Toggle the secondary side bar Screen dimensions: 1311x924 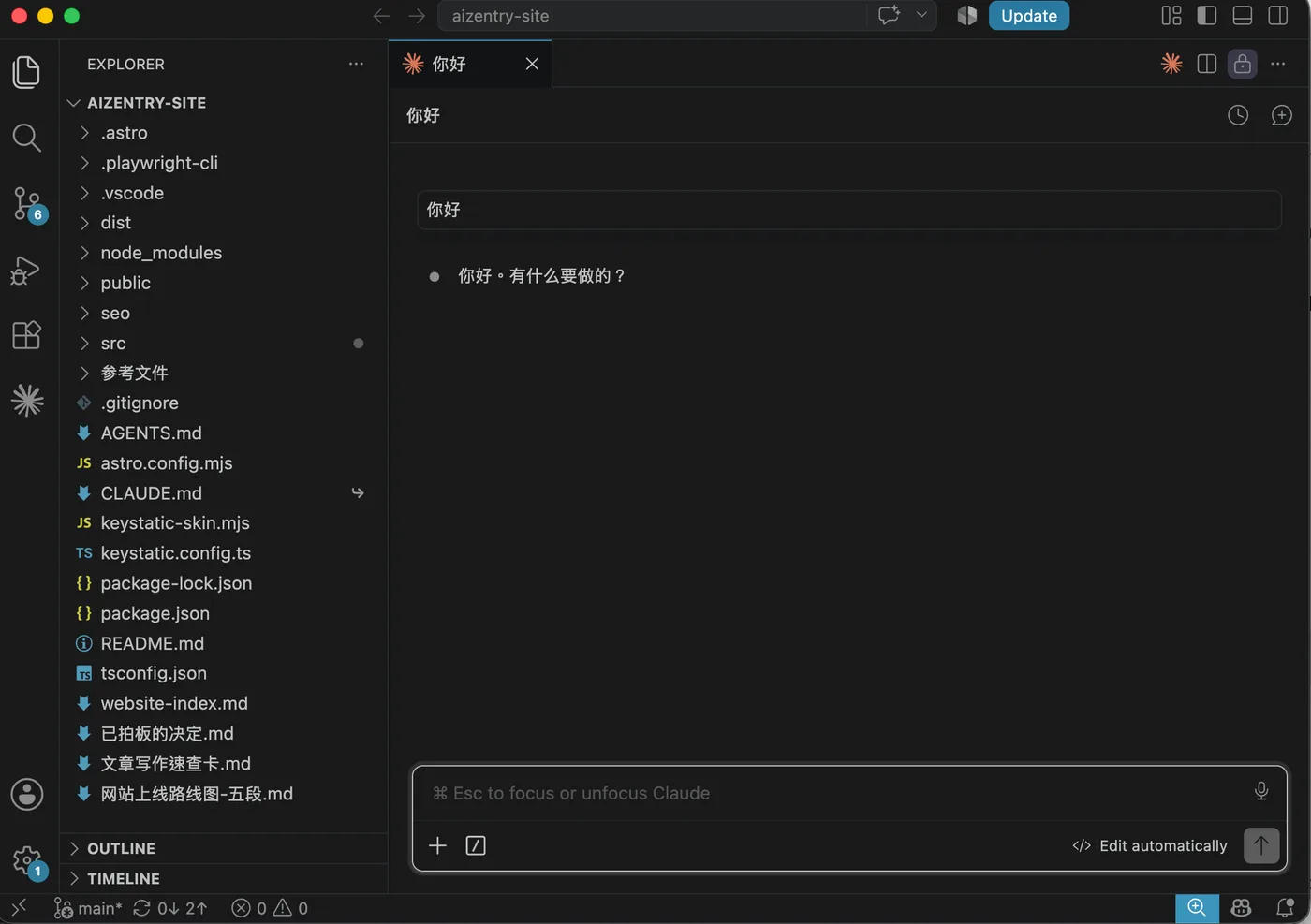click(1278, 15)
